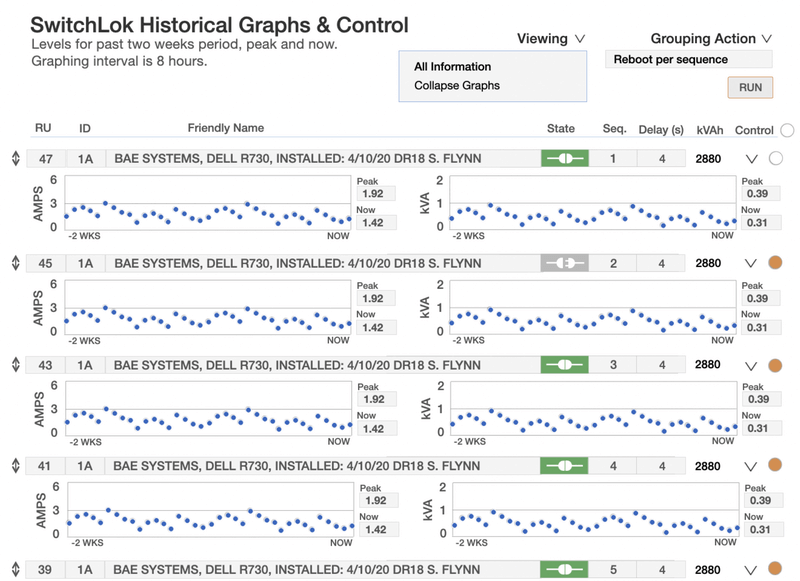Viewport: 800px width, 581px height.
Task: Choose Collapse Graphs from the Viewing list
Action: 456,86
